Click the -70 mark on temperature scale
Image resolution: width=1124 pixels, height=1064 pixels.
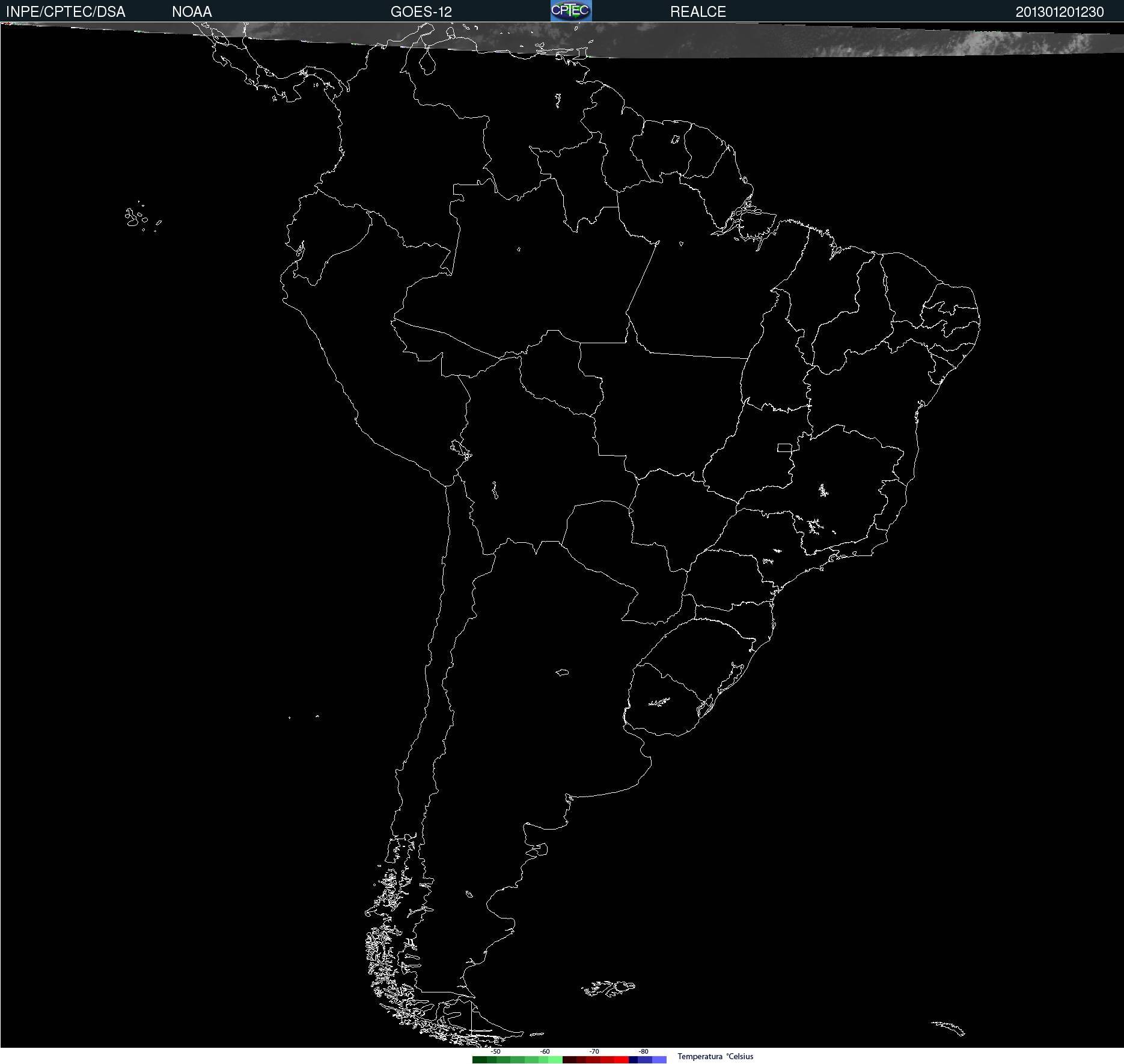click(x=594, y=1051)
